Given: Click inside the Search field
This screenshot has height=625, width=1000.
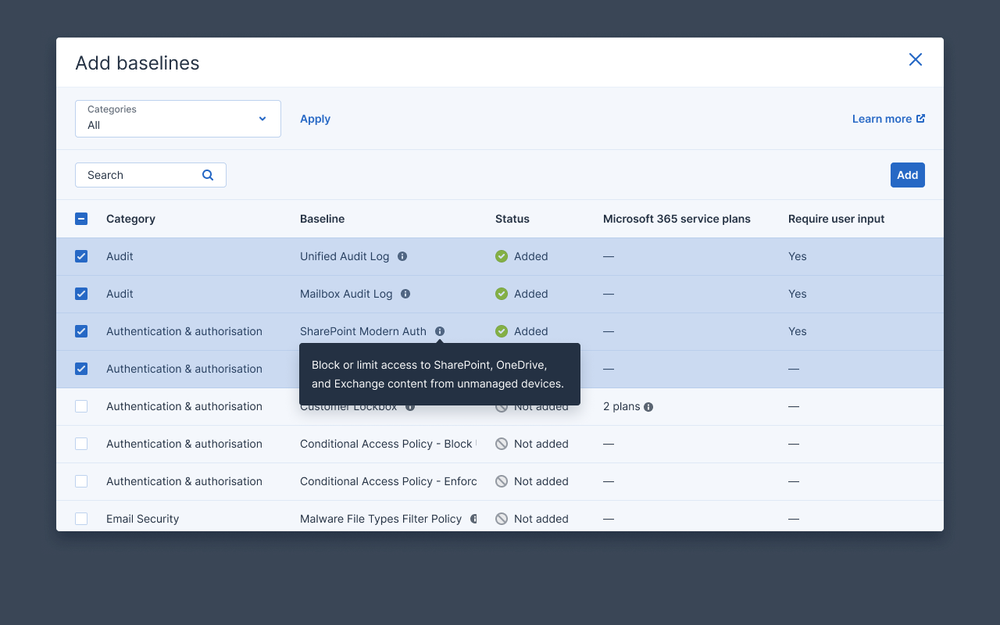Looking at the screenshot, I should [x=140, y=174].
